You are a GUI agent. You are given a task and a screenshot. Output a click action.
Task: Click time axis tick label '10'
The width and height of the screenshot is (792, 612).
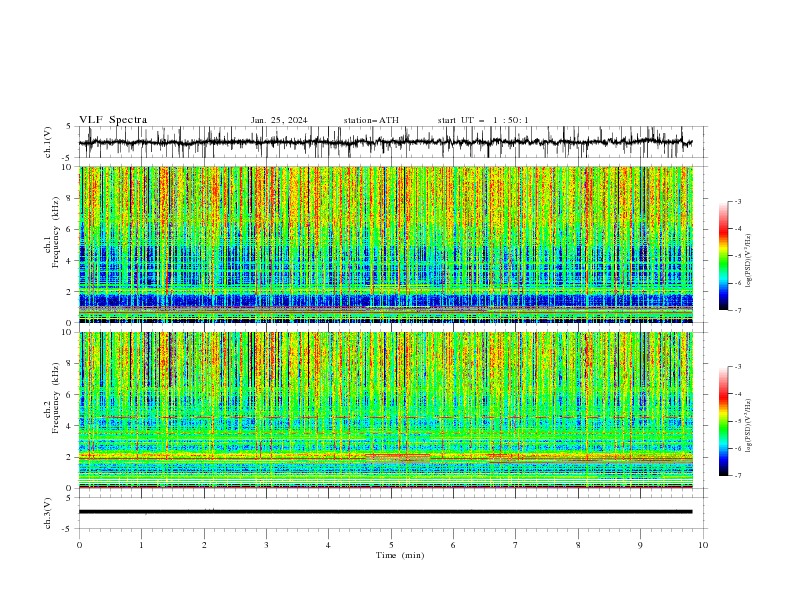(x=703, y=545)
